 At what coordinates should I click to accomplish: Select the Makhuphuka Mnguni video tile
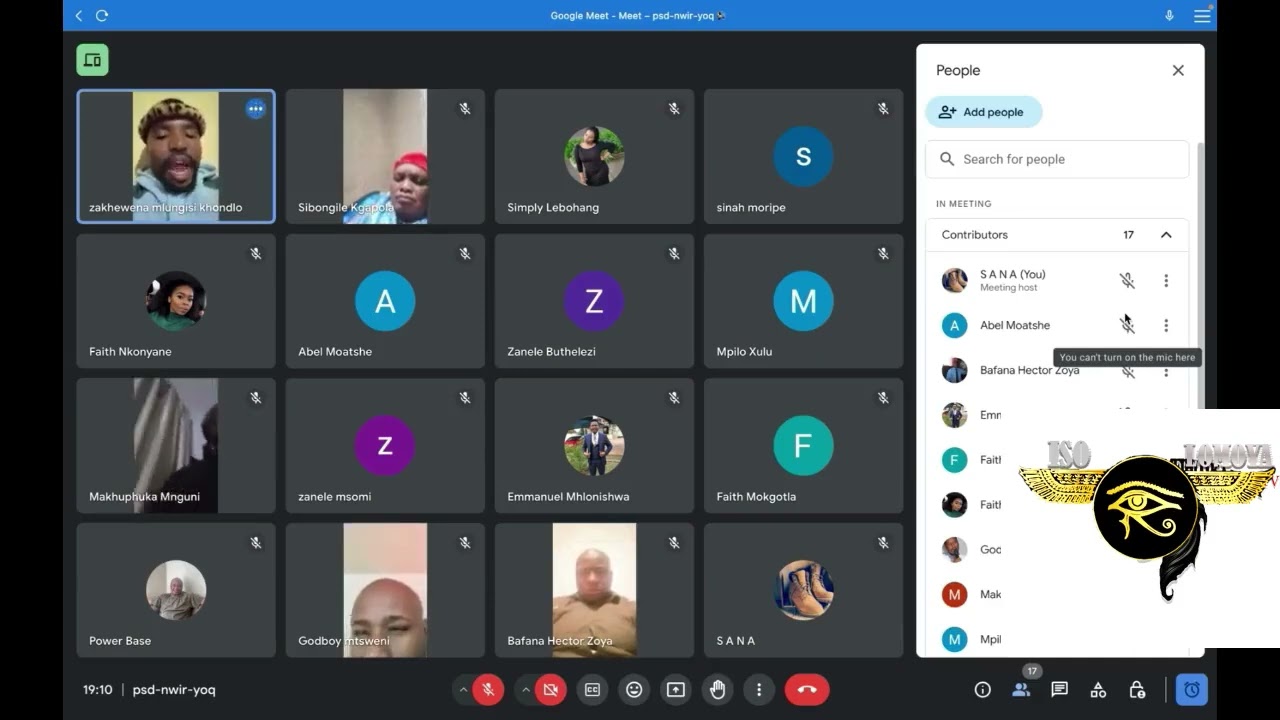[176, 445]
